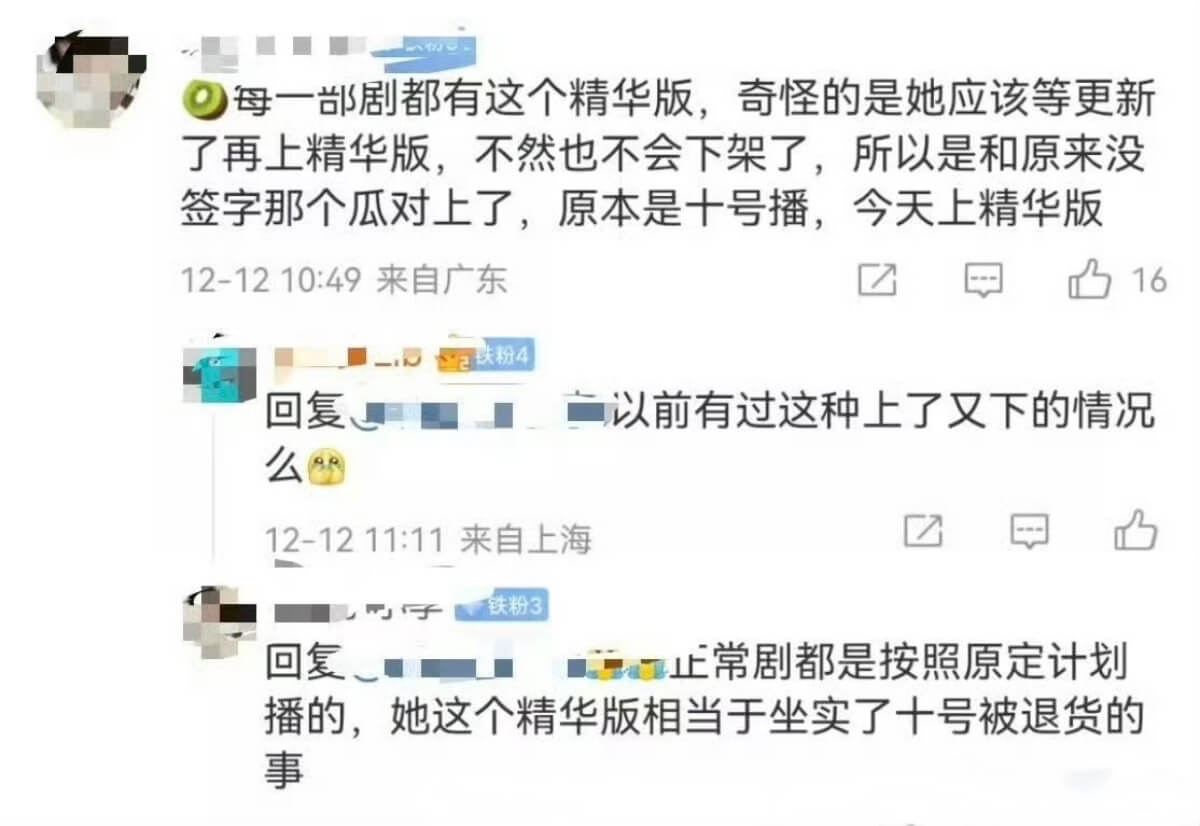This screenshot has height=826, width=1200.
Task: Open the top commenter's pixelated avatar
Action: [x=90, y=77]
